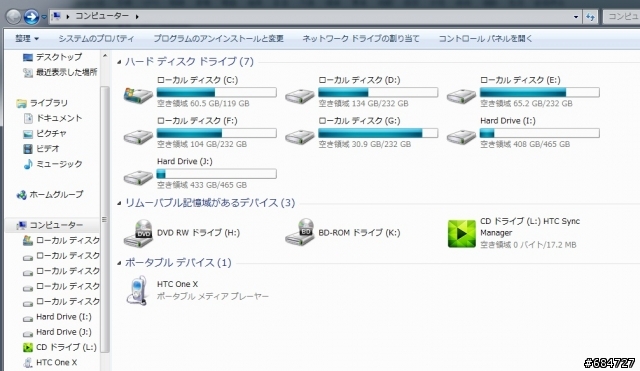
Task: Click コントロール パネルを開く
Action: coord(485,39)
